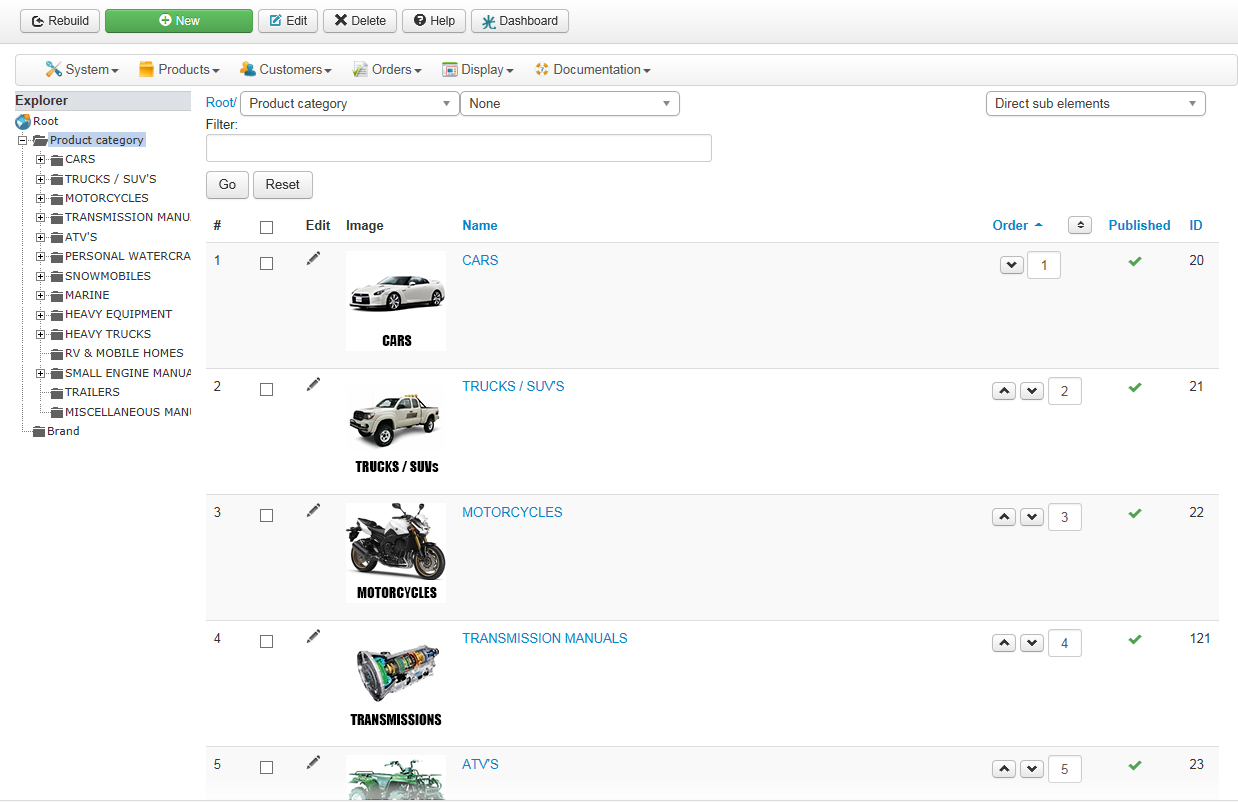Move TRUCKS / SUV'S up in order

point(1004,391)
